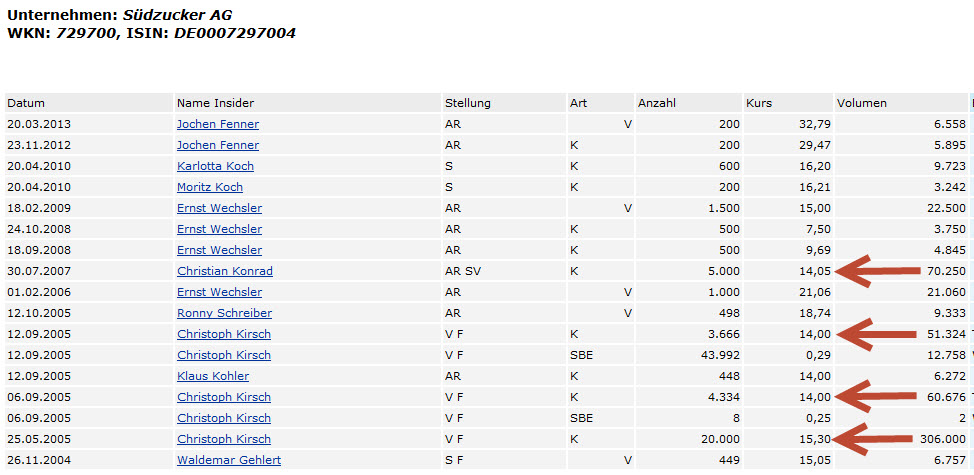Open Klaus Kohler insider link
Image resolution: width=974 pixels, height=475 pixels.
(x=212, y=376)
